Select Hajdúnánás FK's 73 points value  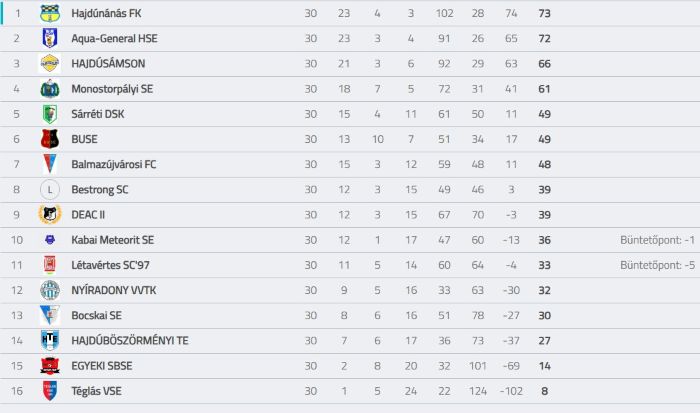544,13
